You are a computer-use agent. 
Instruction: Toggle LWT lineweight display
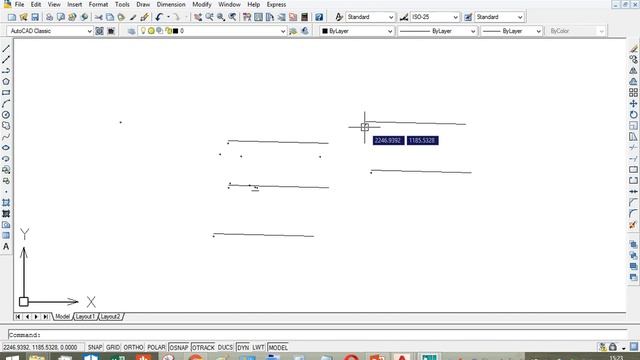(258, 347)
